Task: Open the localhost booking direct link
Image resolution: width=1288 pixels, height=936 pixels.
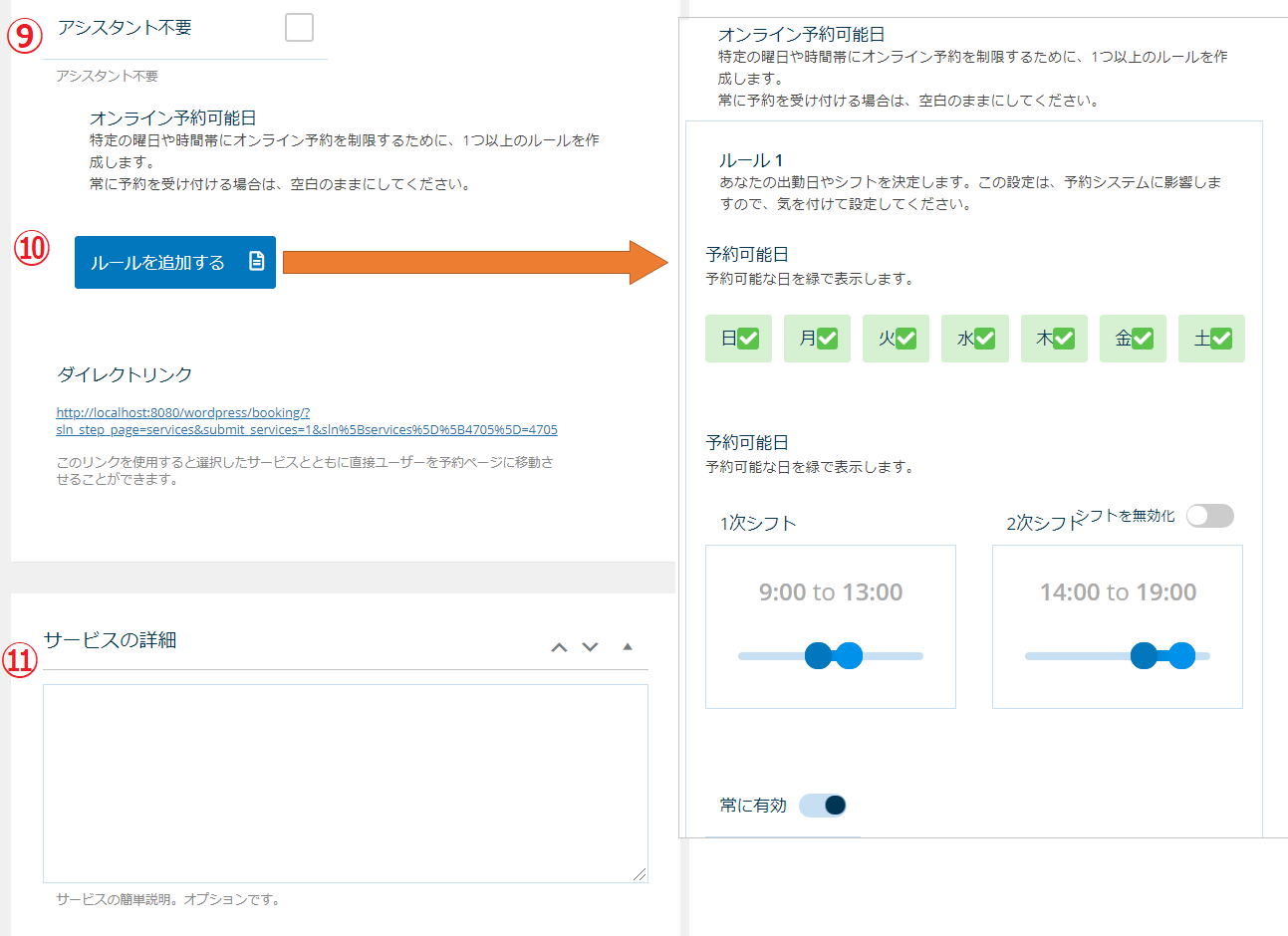Action: click(307, 421)
